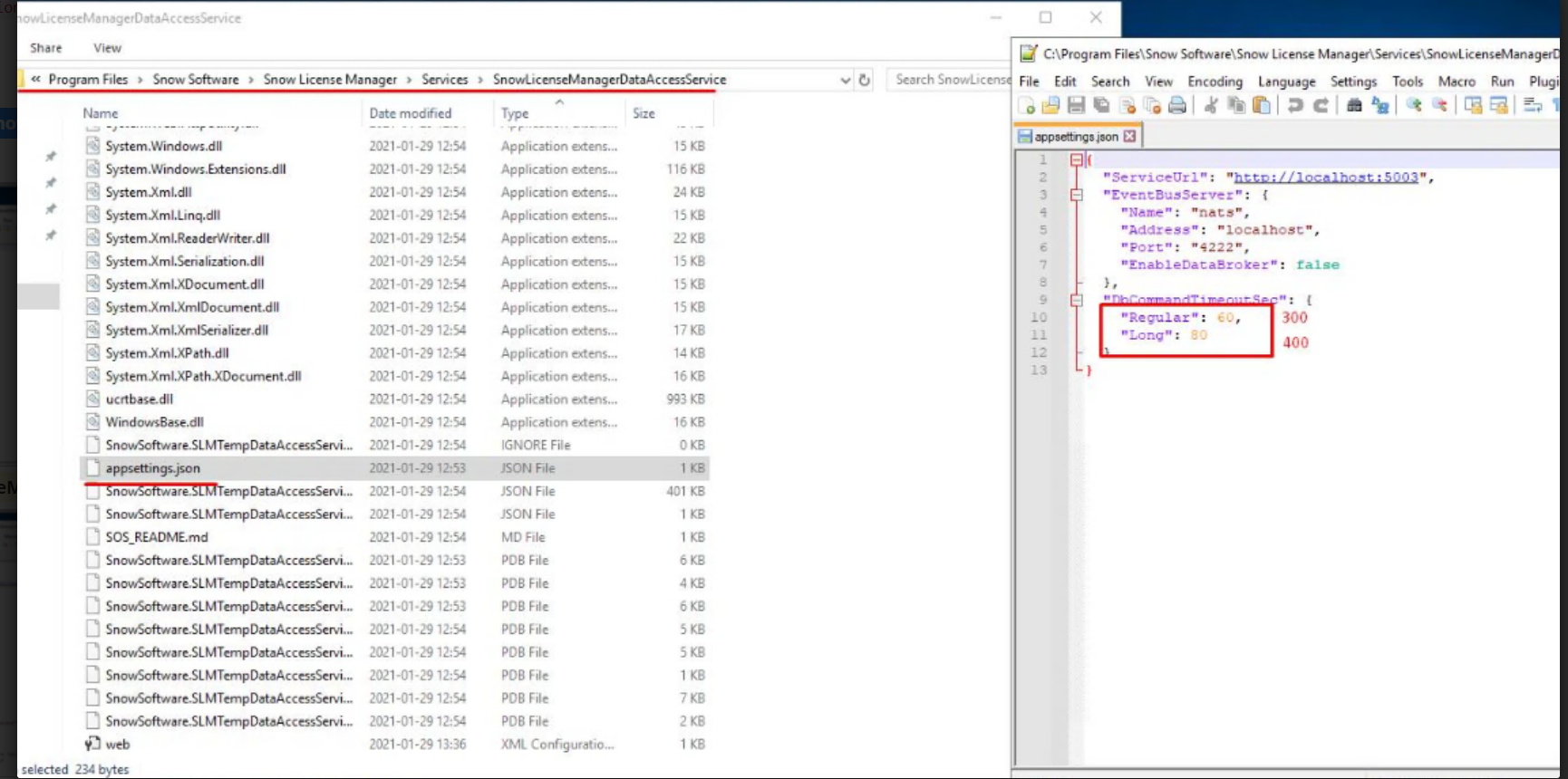Screen dimensions: 1568x779
Task: Expand the arrow after Program Files
Action: point(140,80)
